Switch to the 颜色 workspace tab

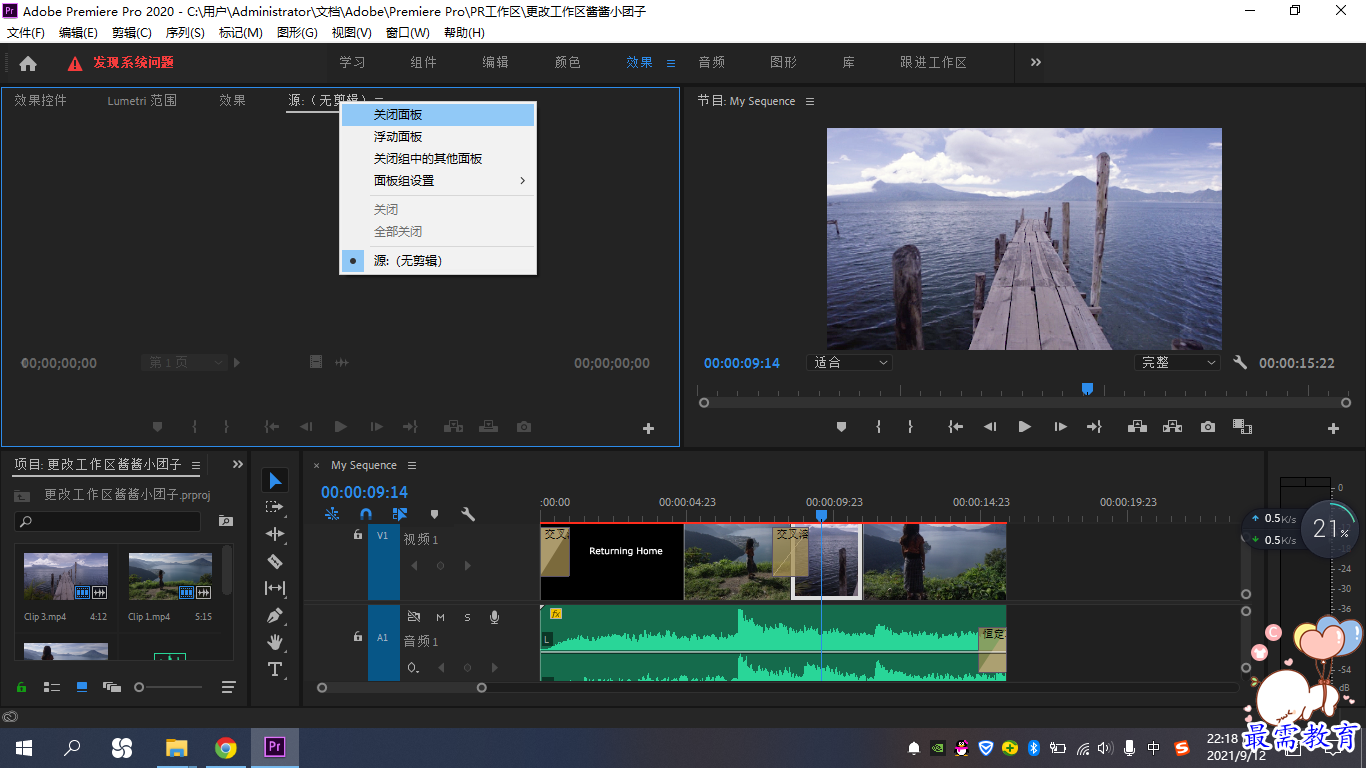(x=567, y=62)
